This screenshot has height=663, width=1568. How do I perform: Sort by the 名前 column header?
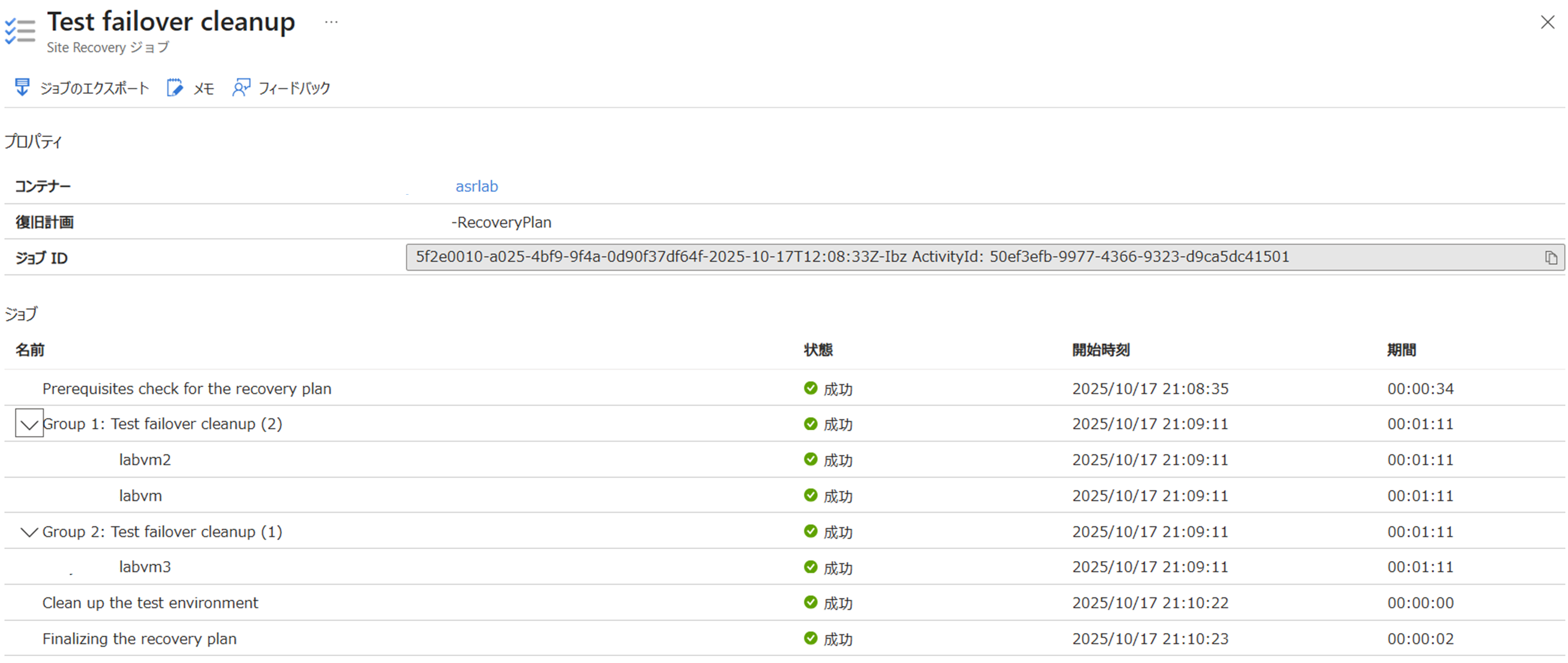pos(30,350)
